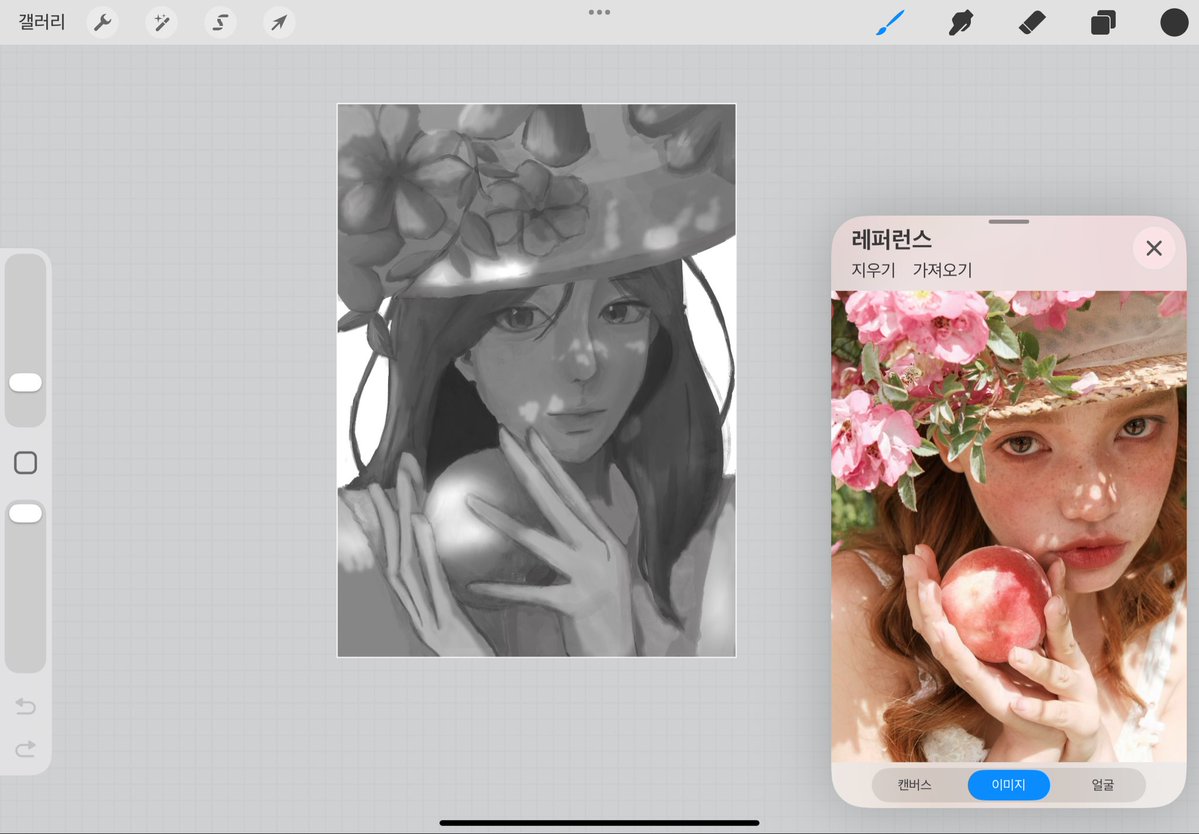Switch reference to 캔버스 tab
The image size is (1199, 834).
915,785
